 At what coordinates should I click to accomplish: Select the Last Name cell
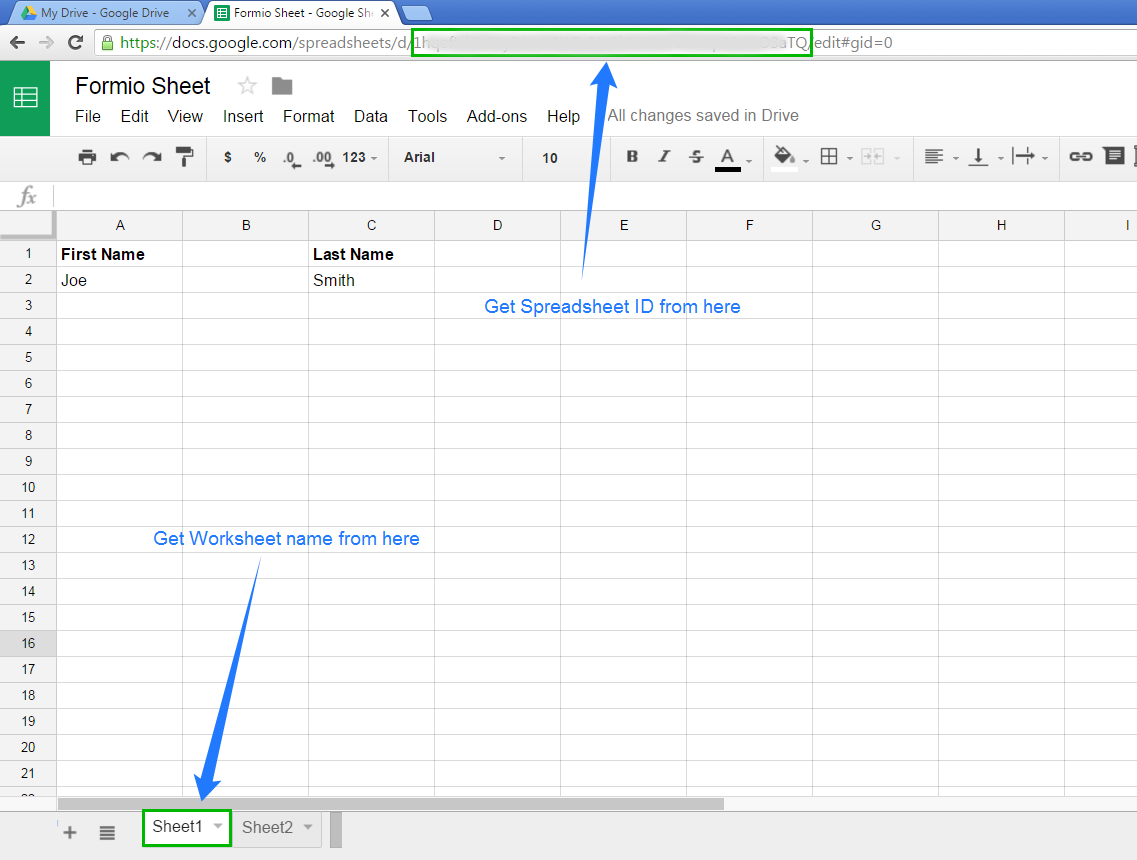[371, 254]
